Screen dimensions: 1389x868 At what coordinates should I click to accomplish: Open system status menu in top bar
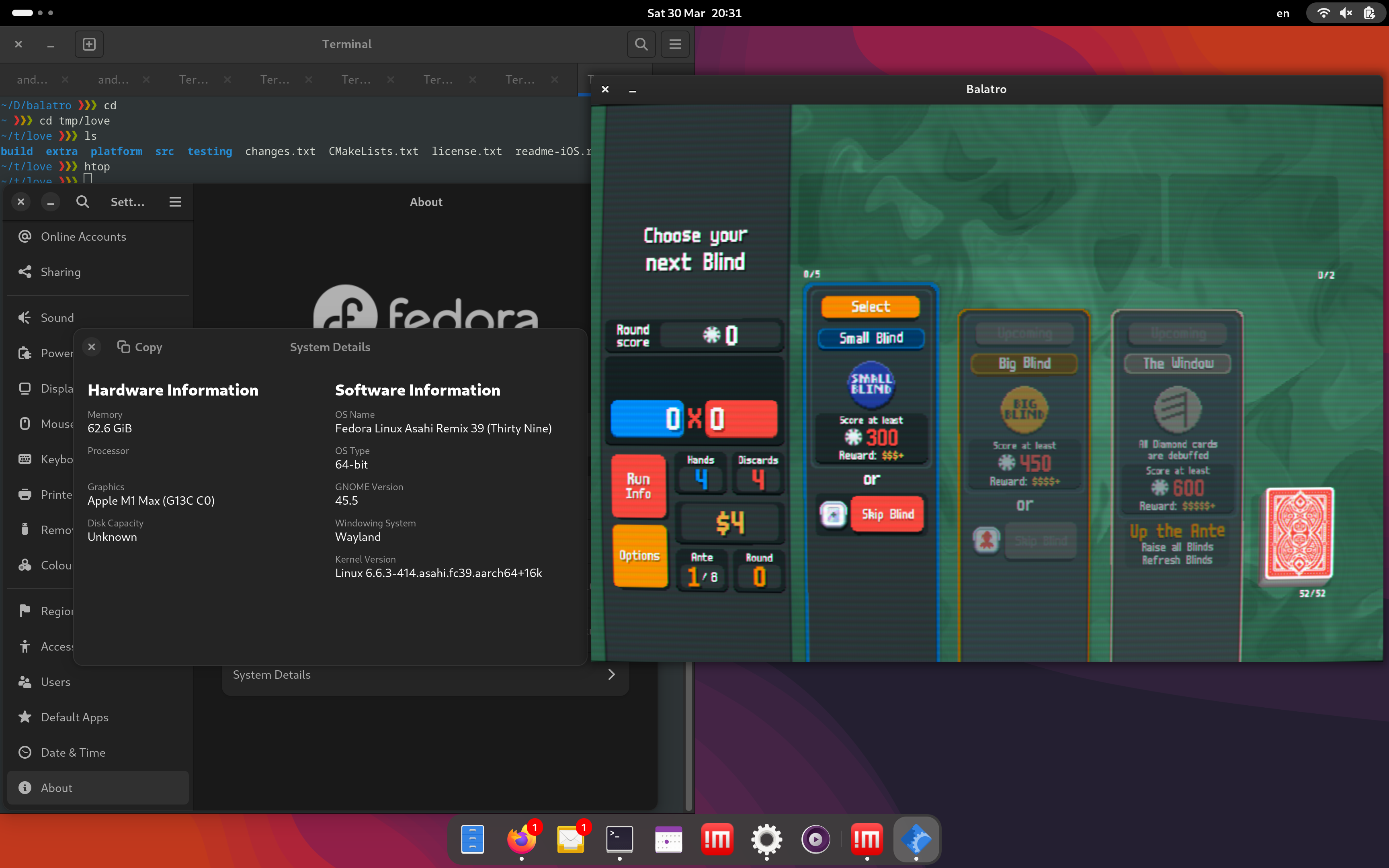1345,12
